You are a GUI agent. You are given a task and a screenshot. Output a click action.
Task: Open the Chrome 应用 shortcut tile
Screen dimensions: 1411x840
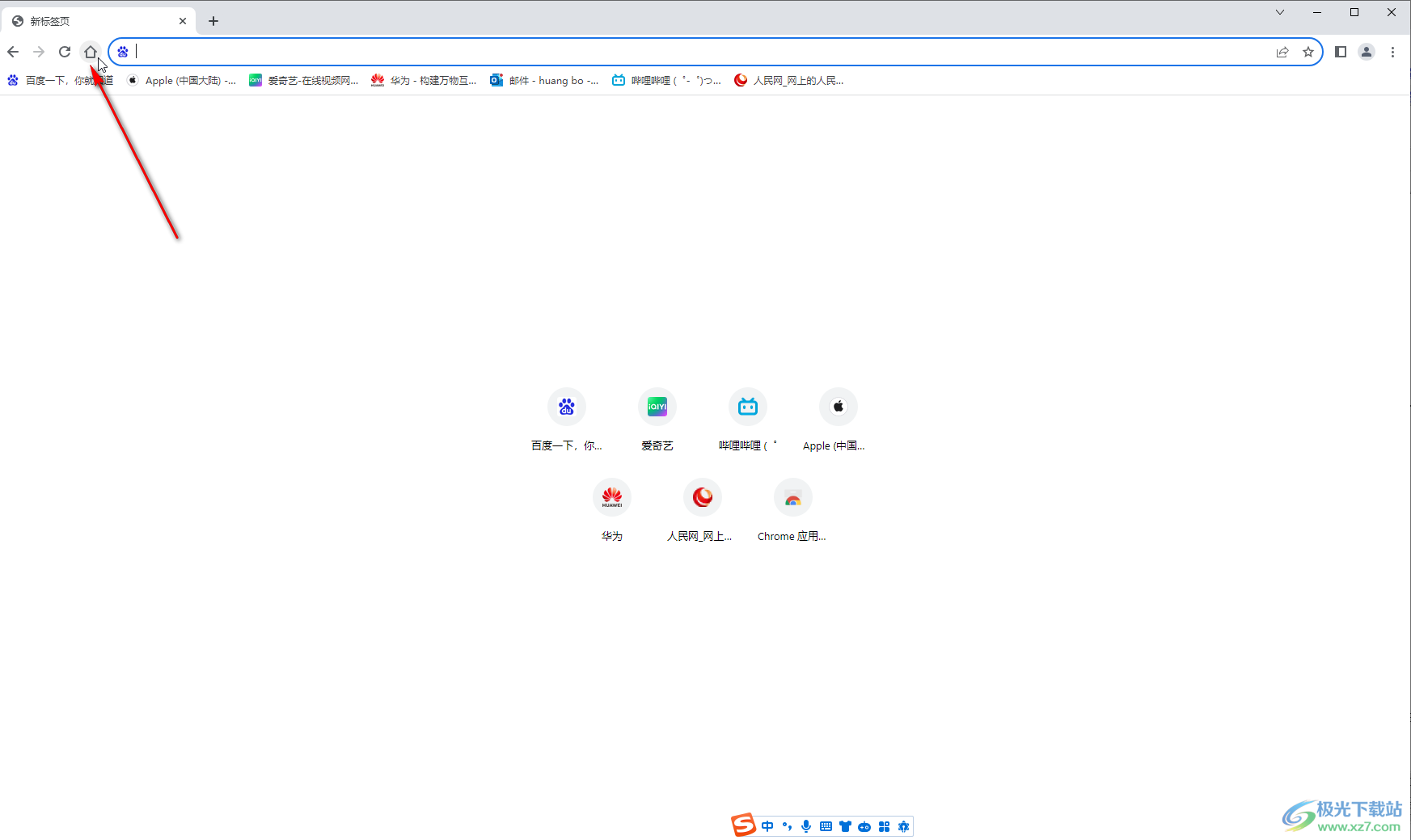click(793, 511)
